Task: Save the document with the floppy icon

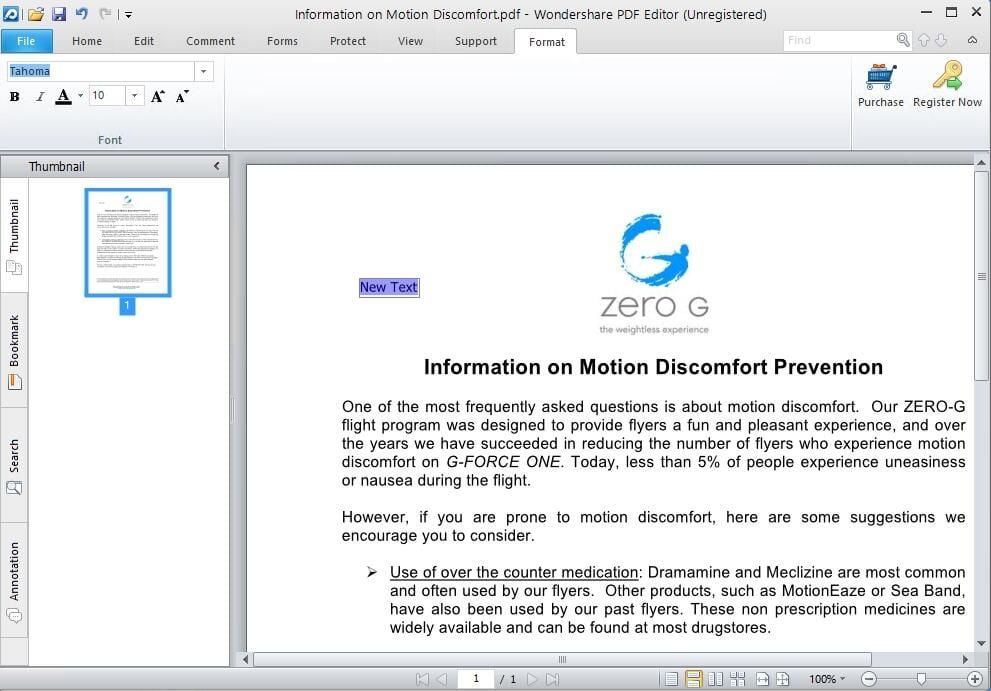Action: tap(59, 13)
